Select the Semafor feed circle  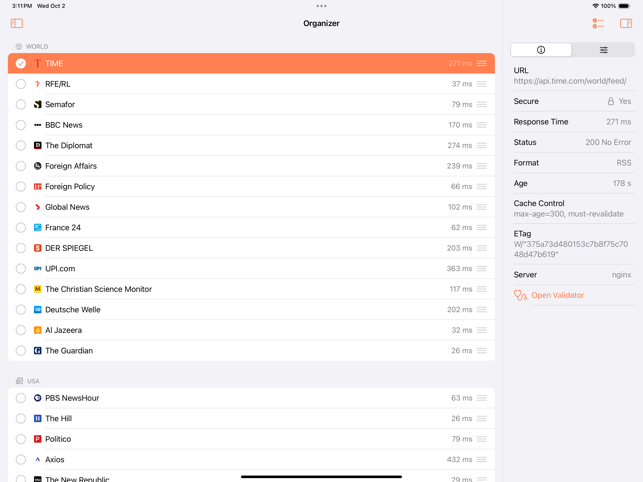tap(21, 105)
